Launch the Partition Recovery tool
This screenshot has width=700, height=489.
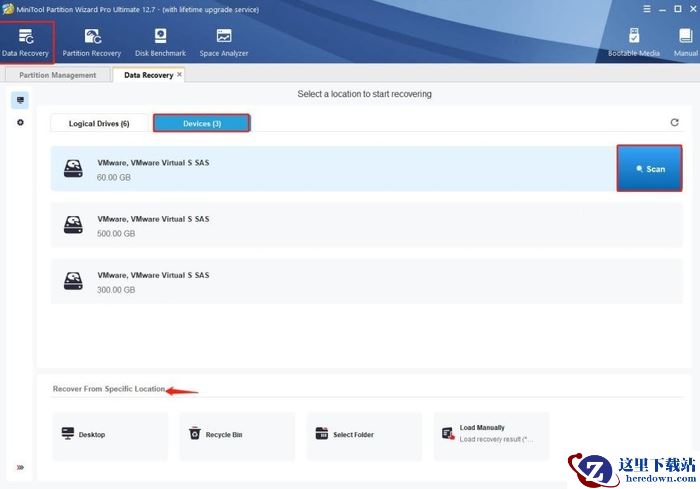coord(92,43)
